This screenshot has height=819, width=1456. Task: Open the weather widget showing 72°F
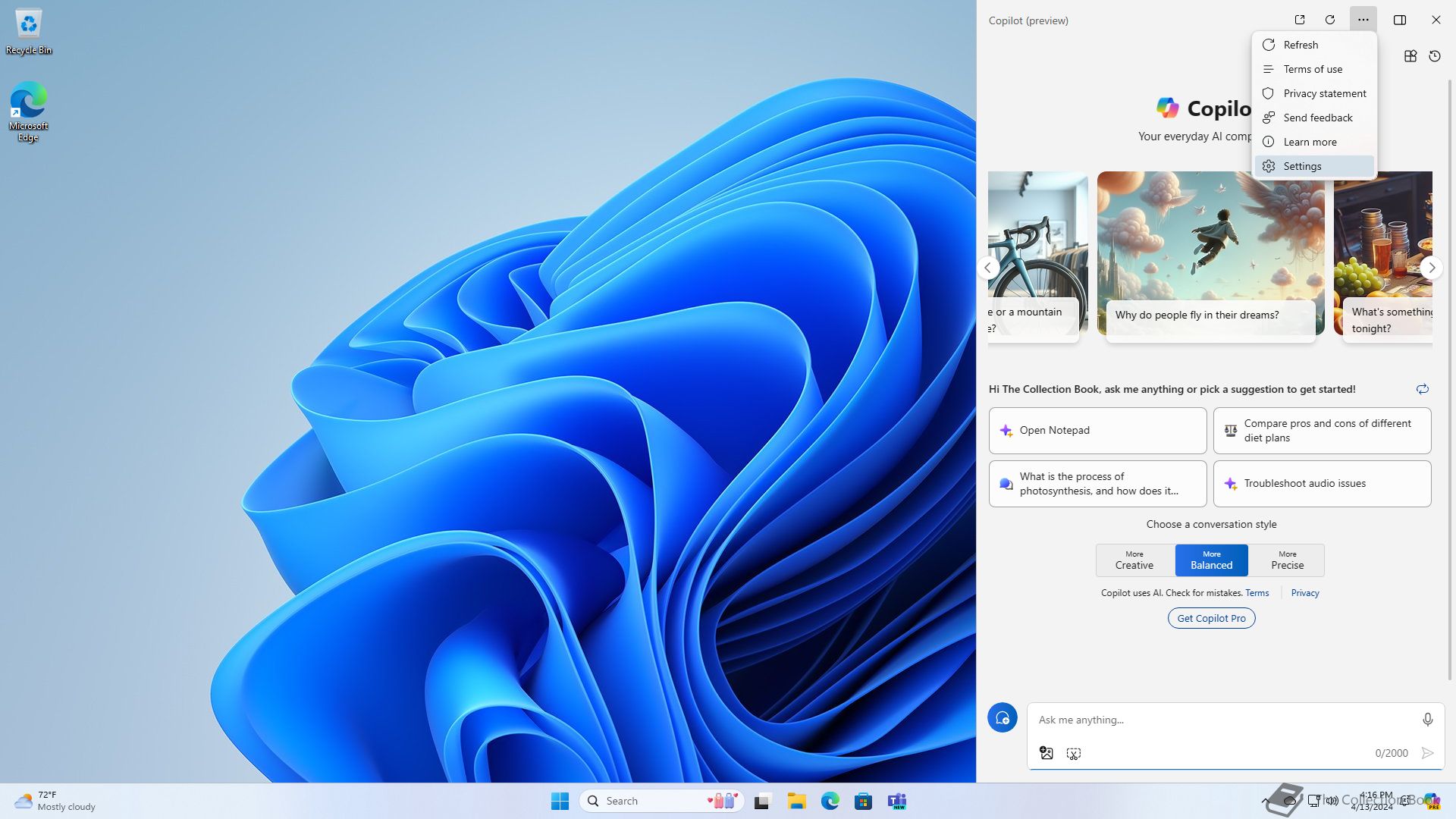(55, 801)
